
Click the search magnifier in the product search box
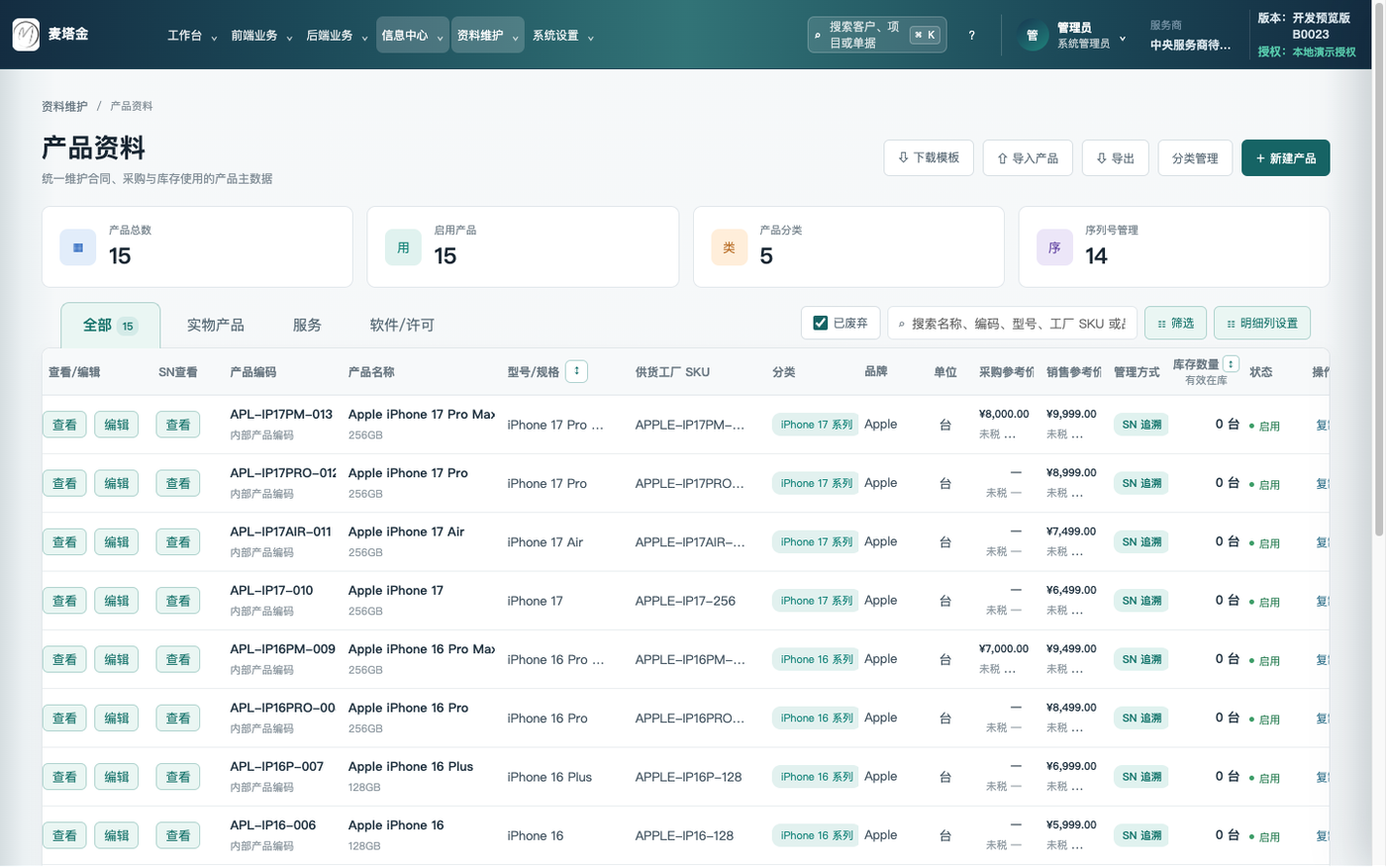point(902,324)
